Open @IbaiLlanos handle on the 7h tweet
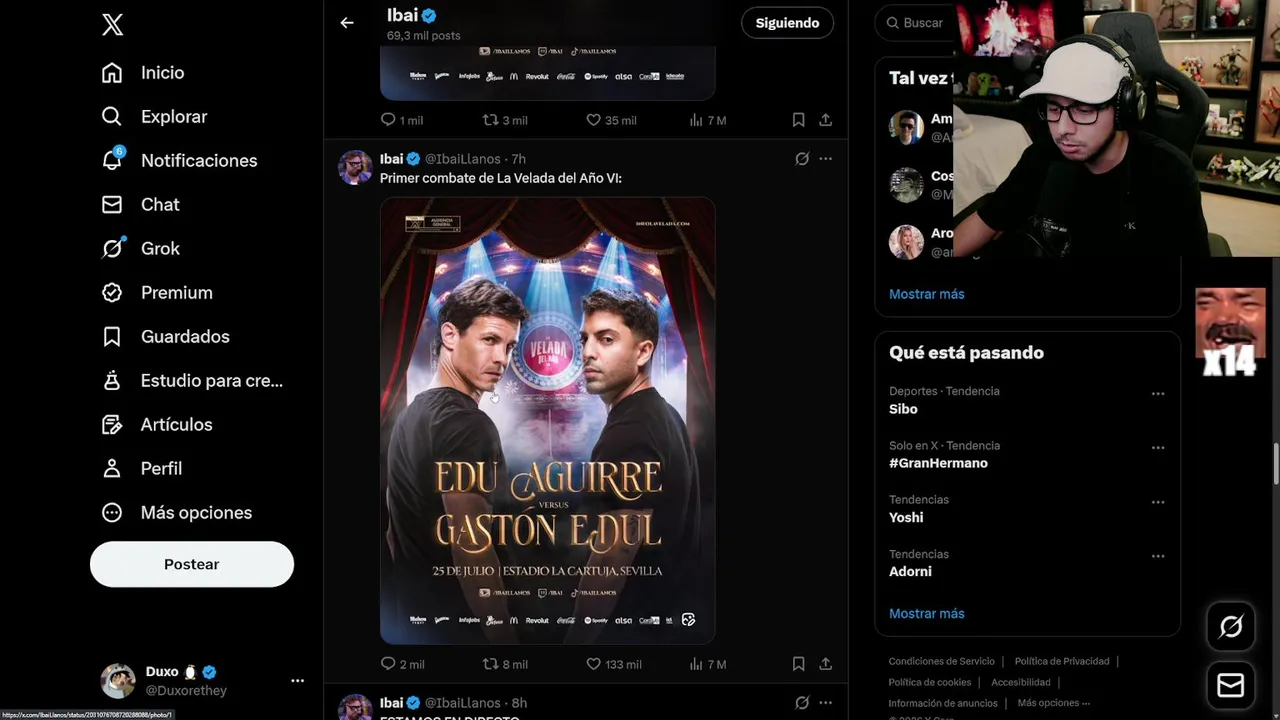The height and width of the screenshot is (720, 1280). pos(463,159)
